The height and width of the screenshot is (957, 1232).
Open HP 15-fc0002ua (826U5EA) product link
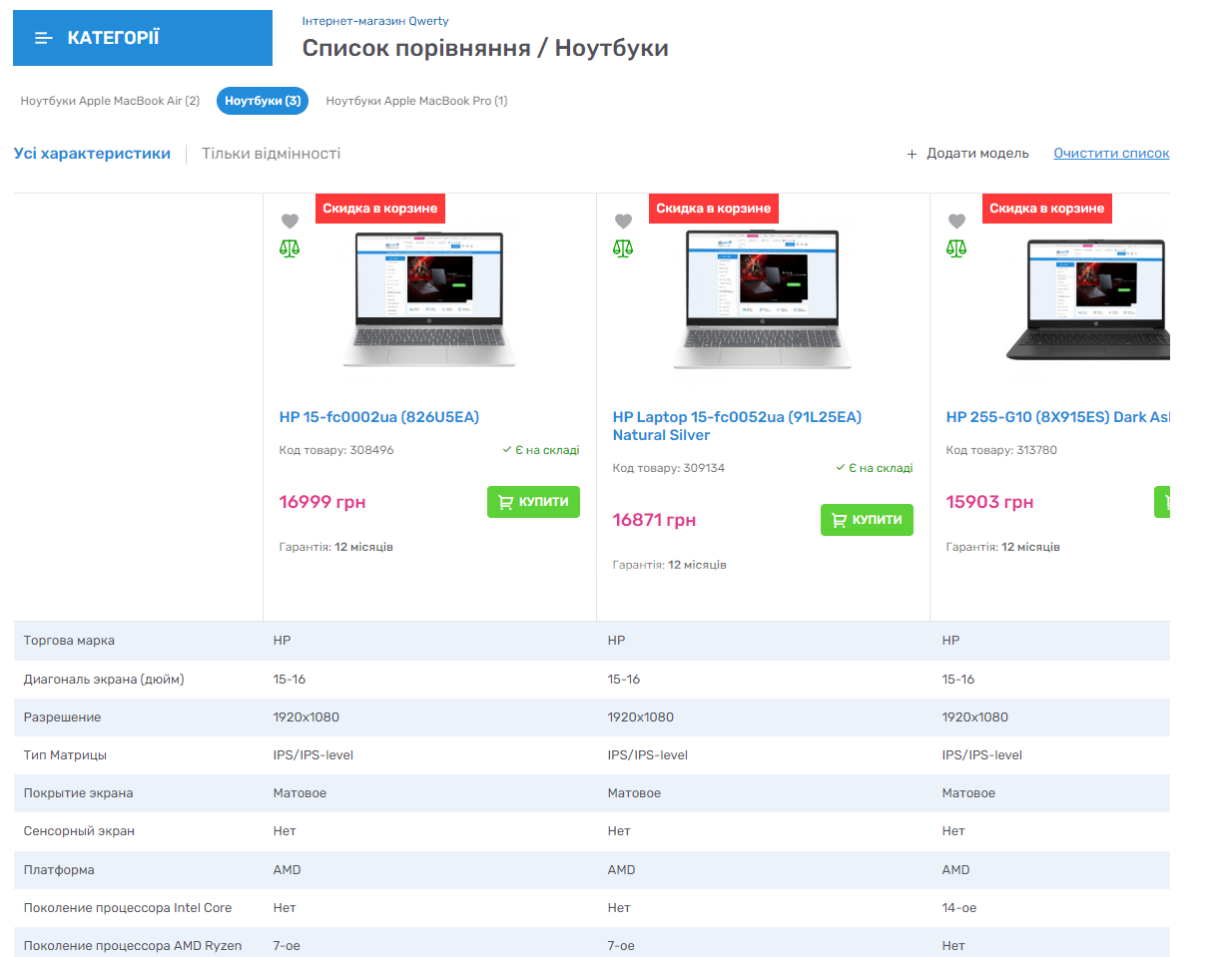click(x=379, y=417)
